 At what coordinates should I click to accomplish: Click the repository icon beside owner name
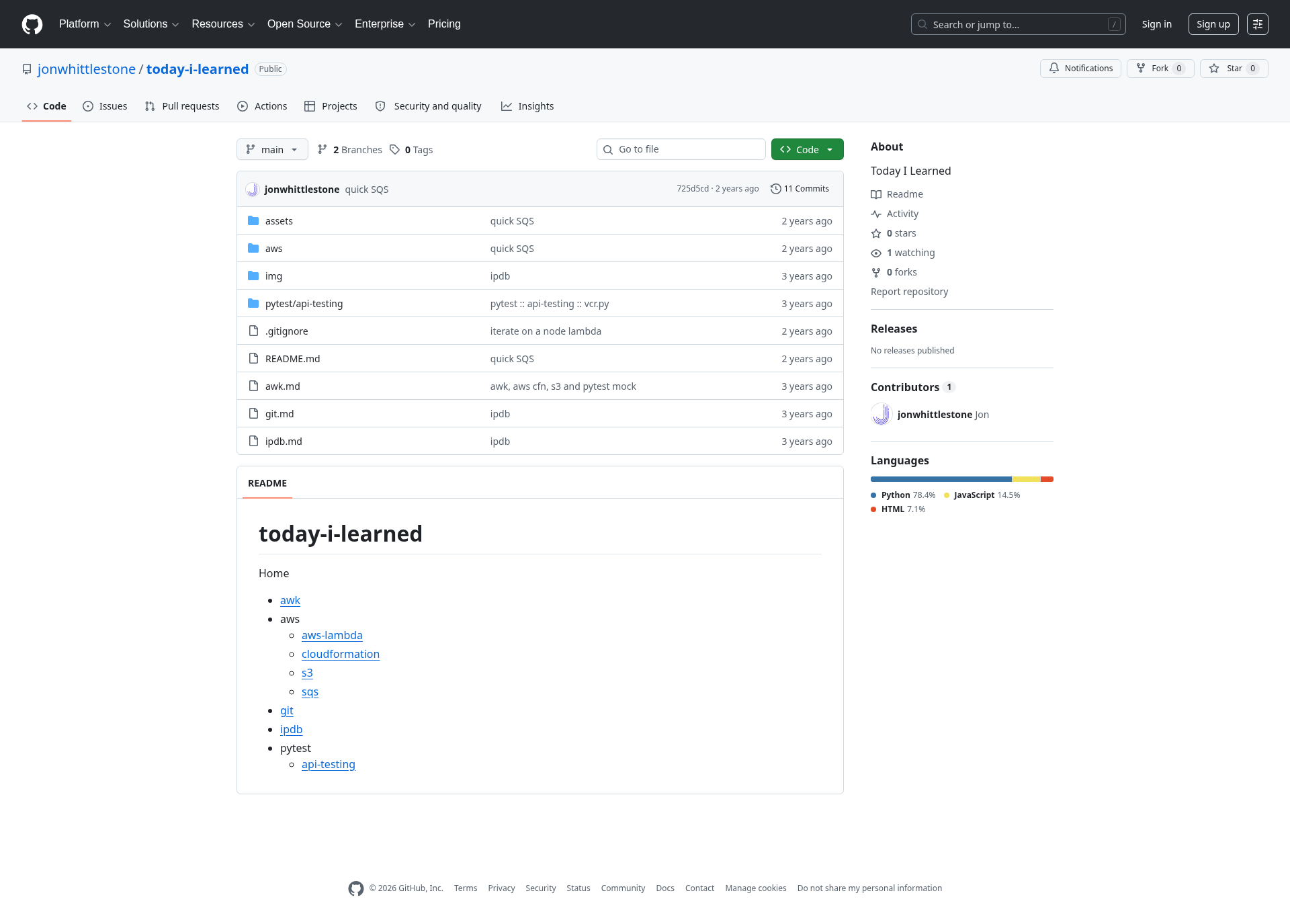pyautogui.click(x=27, y=69)
